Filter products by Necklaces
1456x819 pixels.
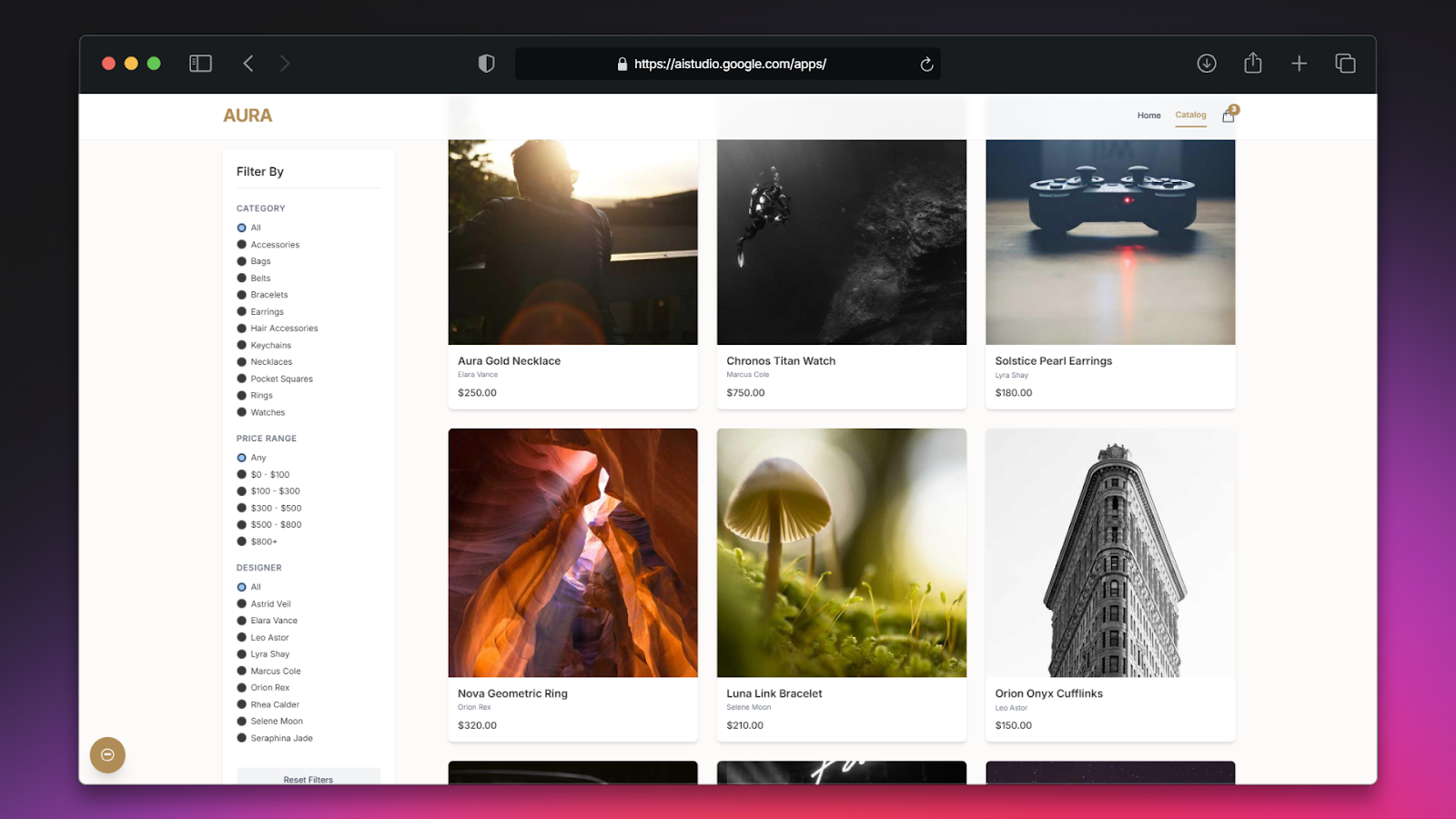pyautogui.click(x=242, y=362)
